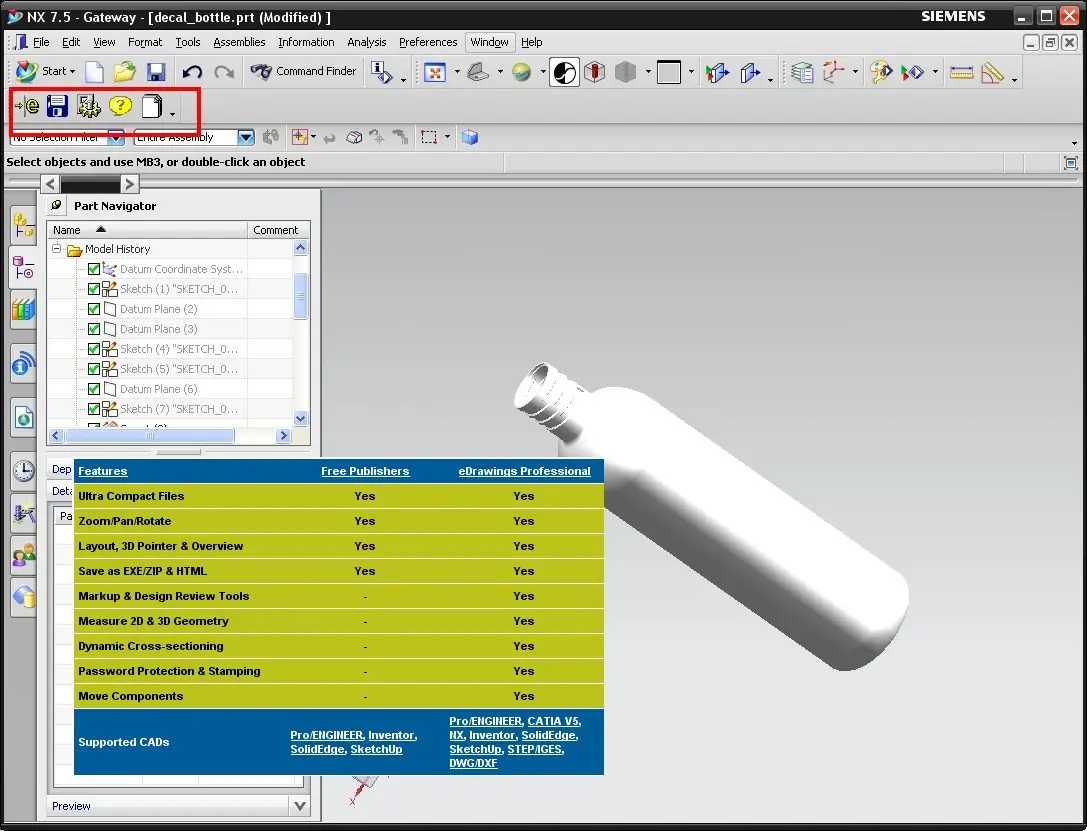Click the blank page icon in eDrawings toolbar
Screen dimensions: 1087x831
(152, 106)
